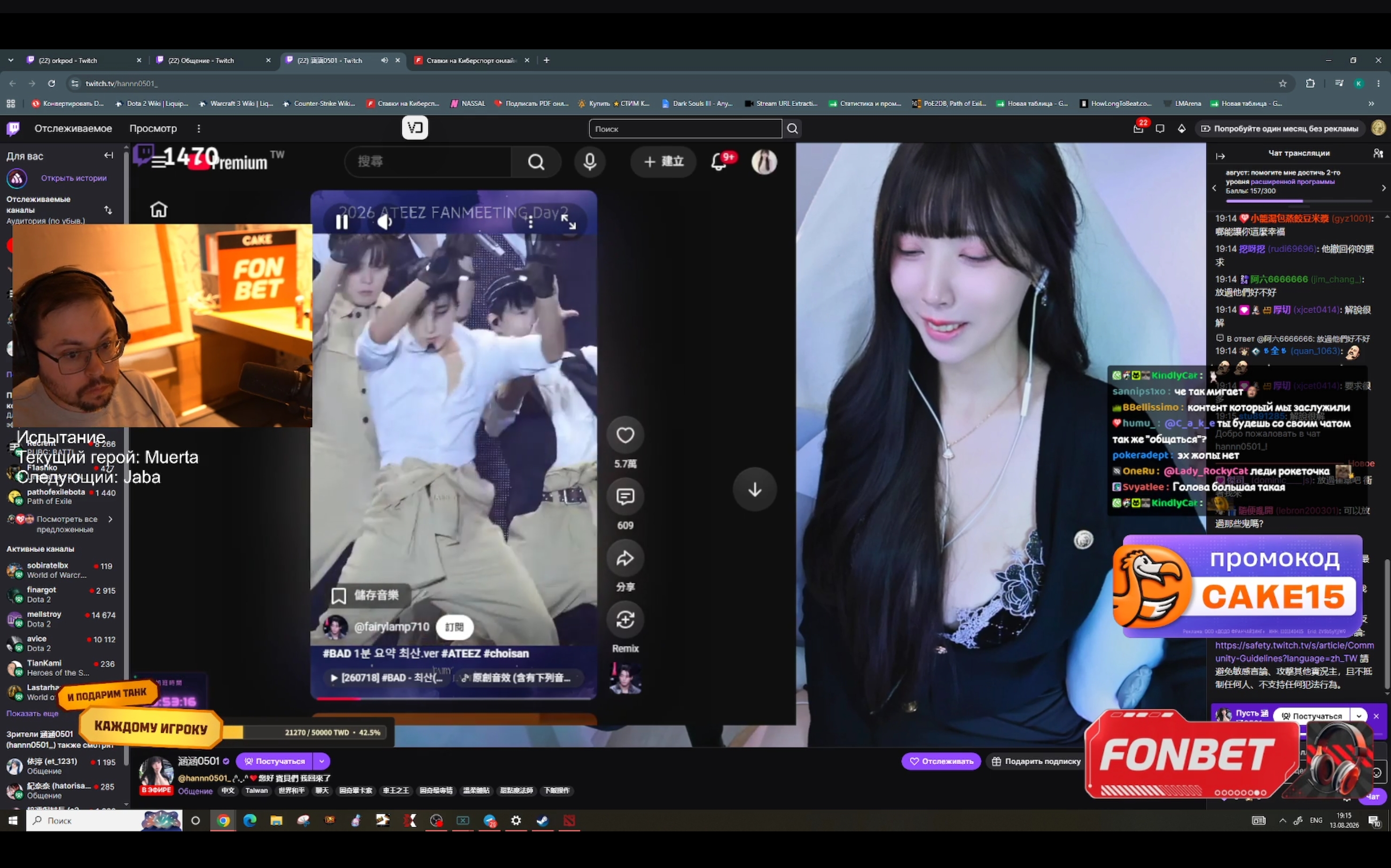Open Отслеживаемое in the Twitch nav
Screen dimensions: 1391x868
pos(73,129)
